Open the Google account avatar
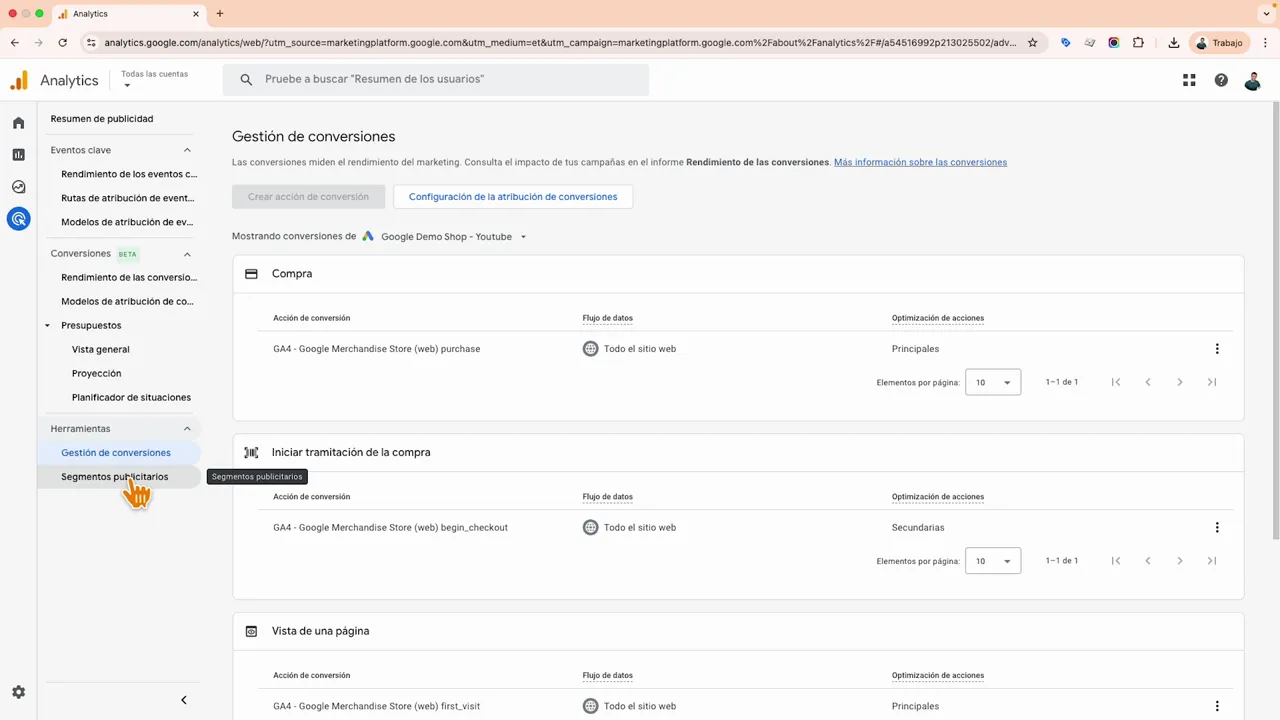The width and height of the screenshot is (1280, 720). click(1253, 80)
